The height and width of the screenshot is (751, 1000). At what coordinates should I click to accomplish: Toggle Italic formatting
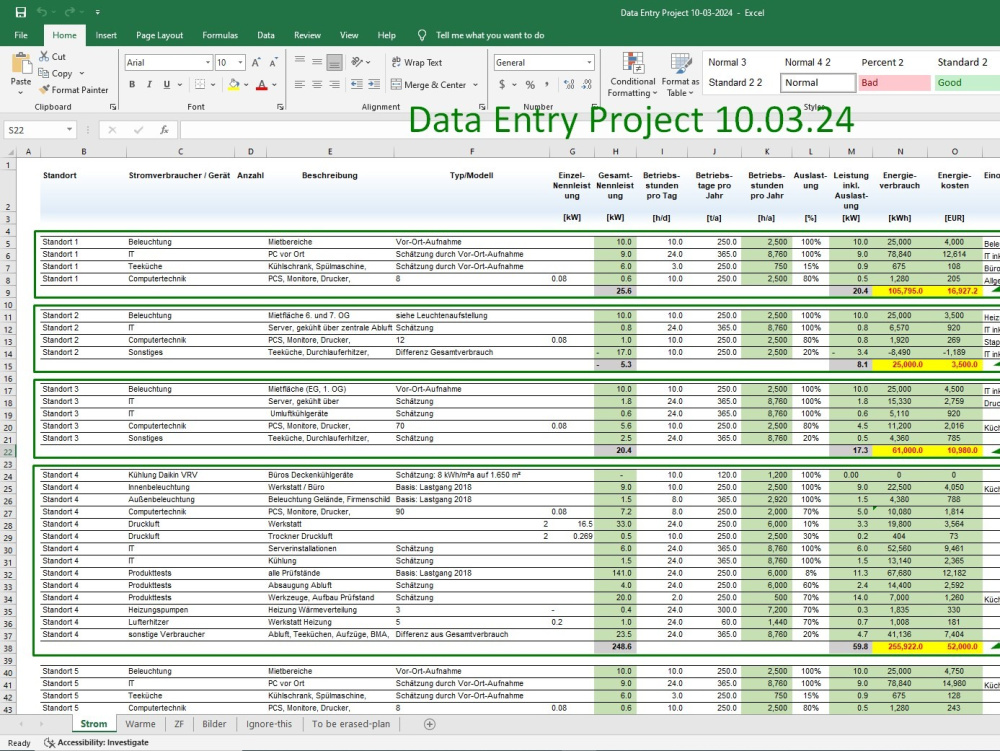149,84
